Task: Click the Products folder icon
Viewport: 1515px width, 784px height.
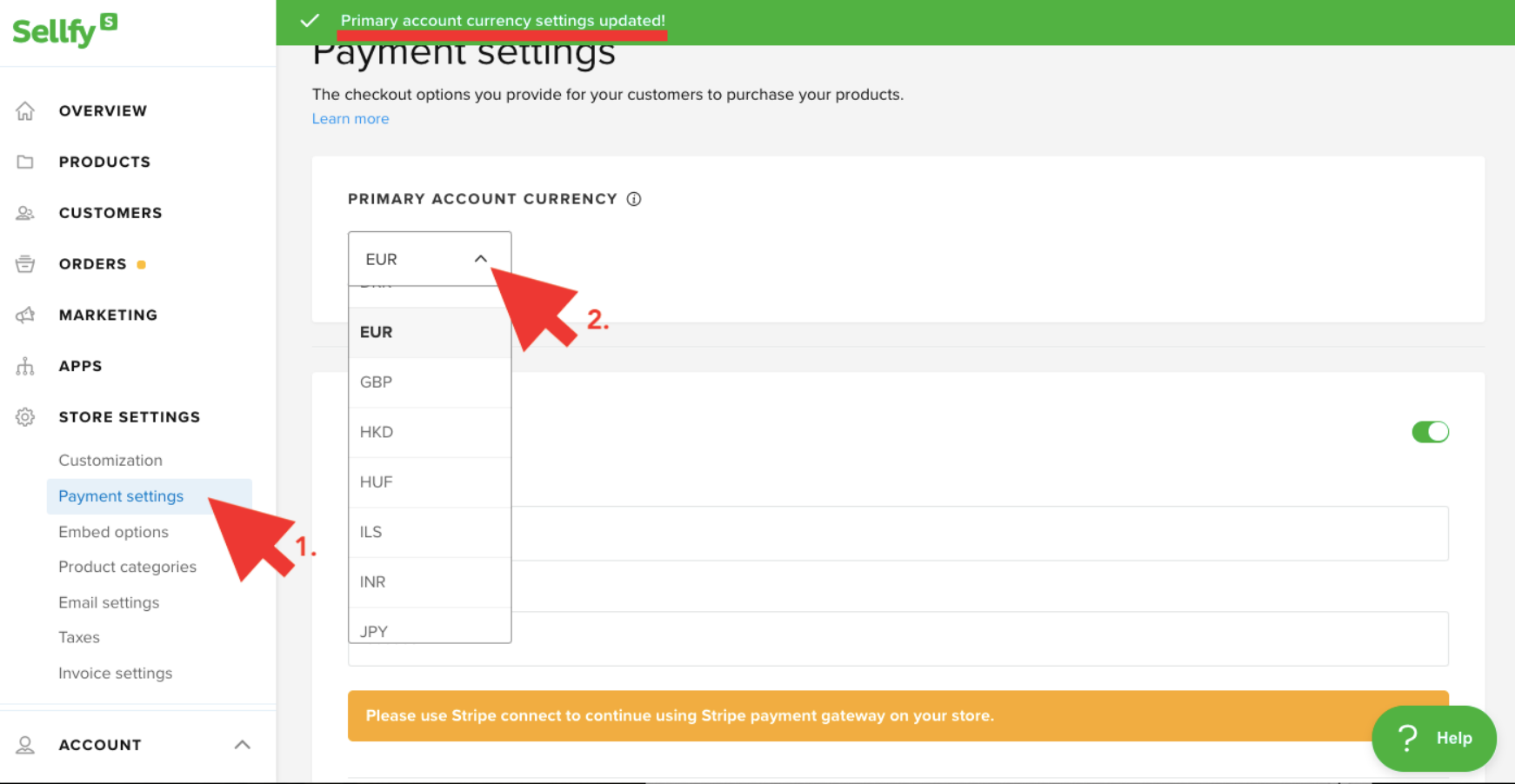Action: tap(25, 162)
